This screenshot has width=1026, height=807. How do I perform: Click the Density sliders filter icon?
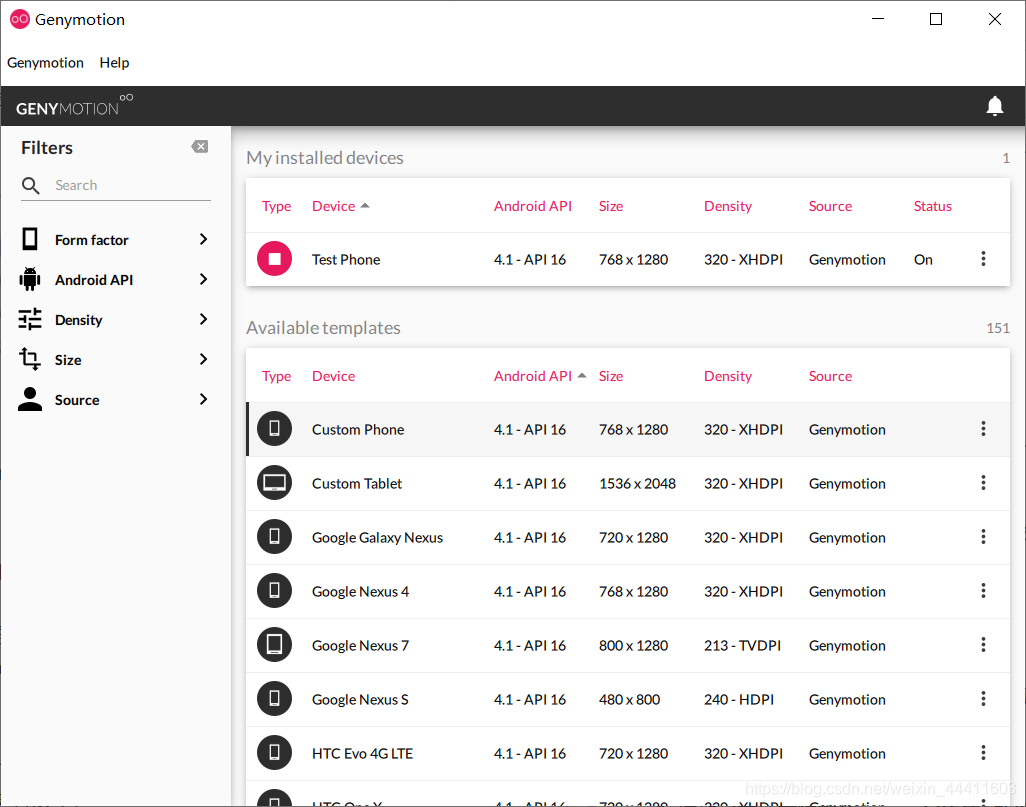(x=30, y=319)
